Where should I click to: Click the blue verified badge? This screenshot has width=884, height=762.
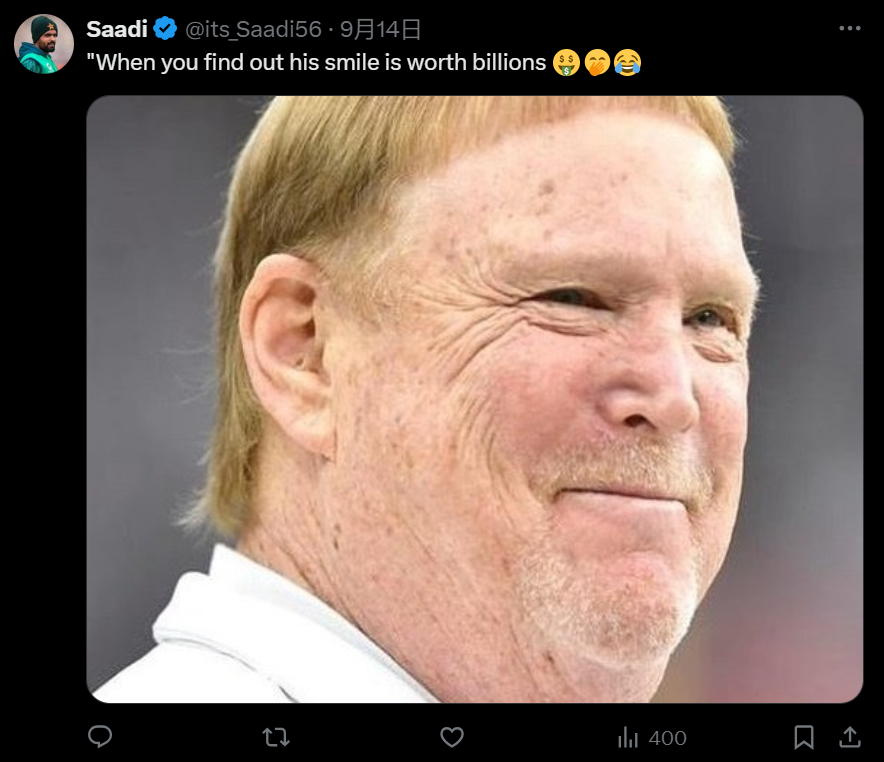coord(165,29)
